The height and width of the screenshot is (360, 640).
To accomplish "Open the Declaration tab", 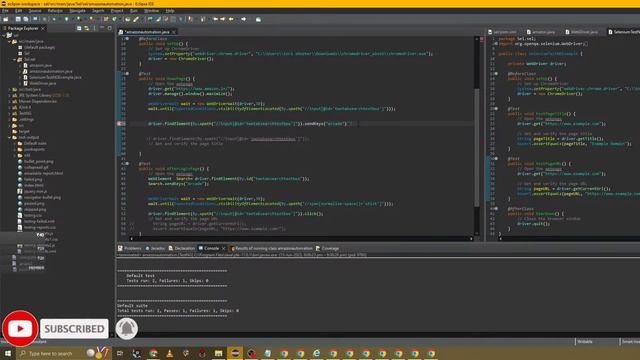I will pyautogui.click(x=182, y=248).
